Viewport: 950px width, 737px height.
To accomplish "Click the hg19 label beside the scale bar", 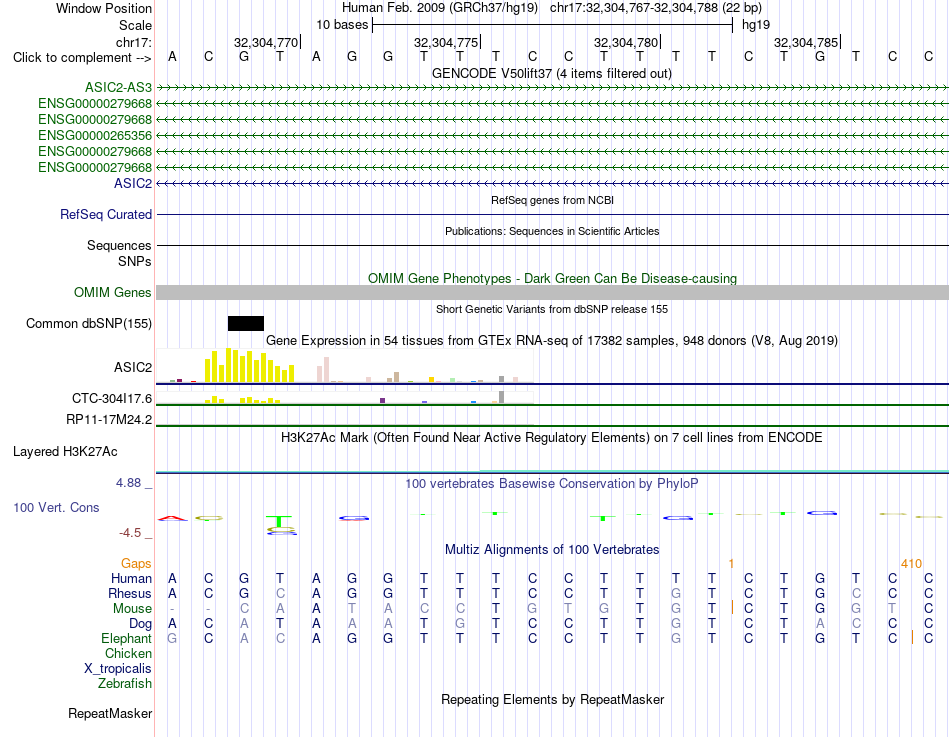I will 756,25.
